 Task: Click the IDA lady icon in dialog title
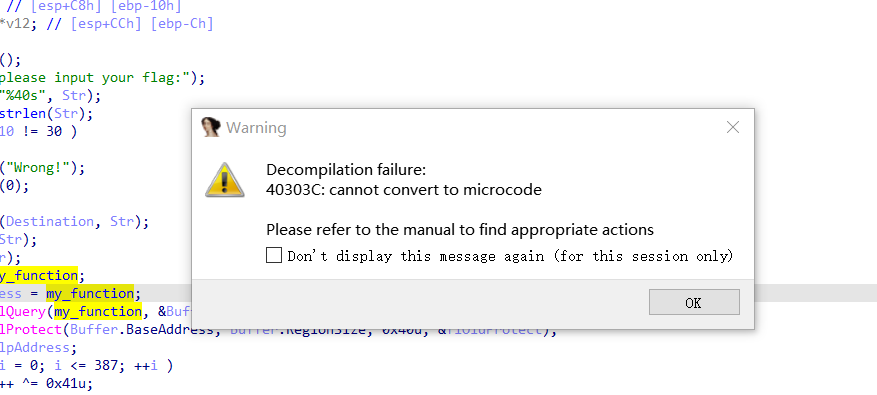[211, 127]
